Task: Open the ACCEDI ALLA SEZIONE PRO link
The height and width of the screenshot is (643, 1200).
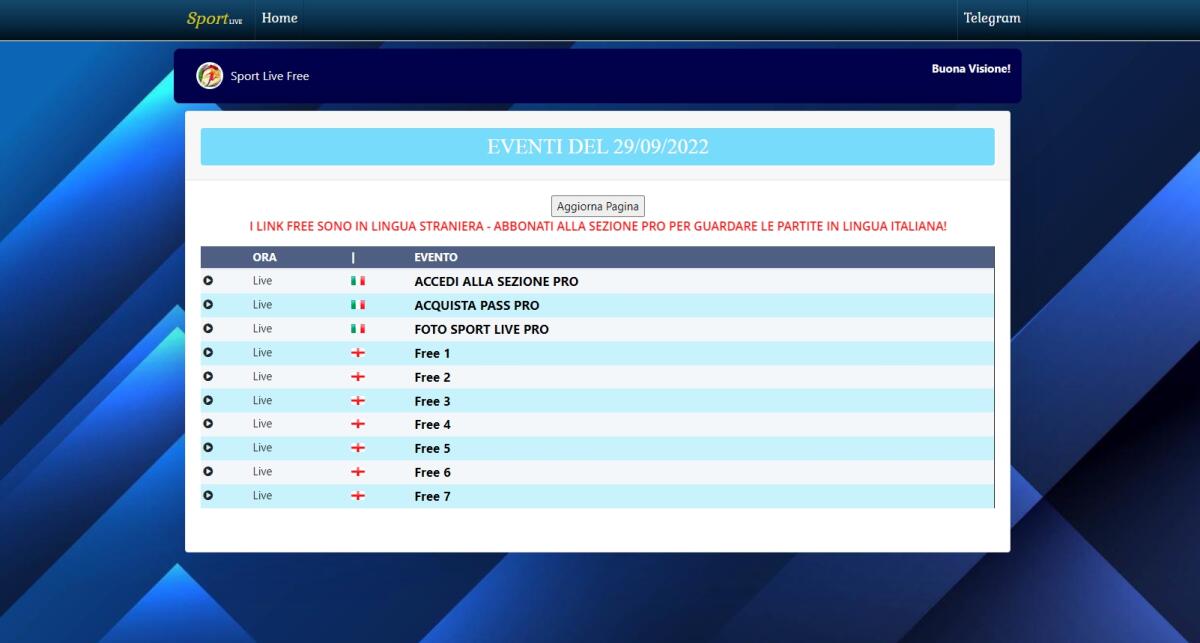Action: pos(496,282)
